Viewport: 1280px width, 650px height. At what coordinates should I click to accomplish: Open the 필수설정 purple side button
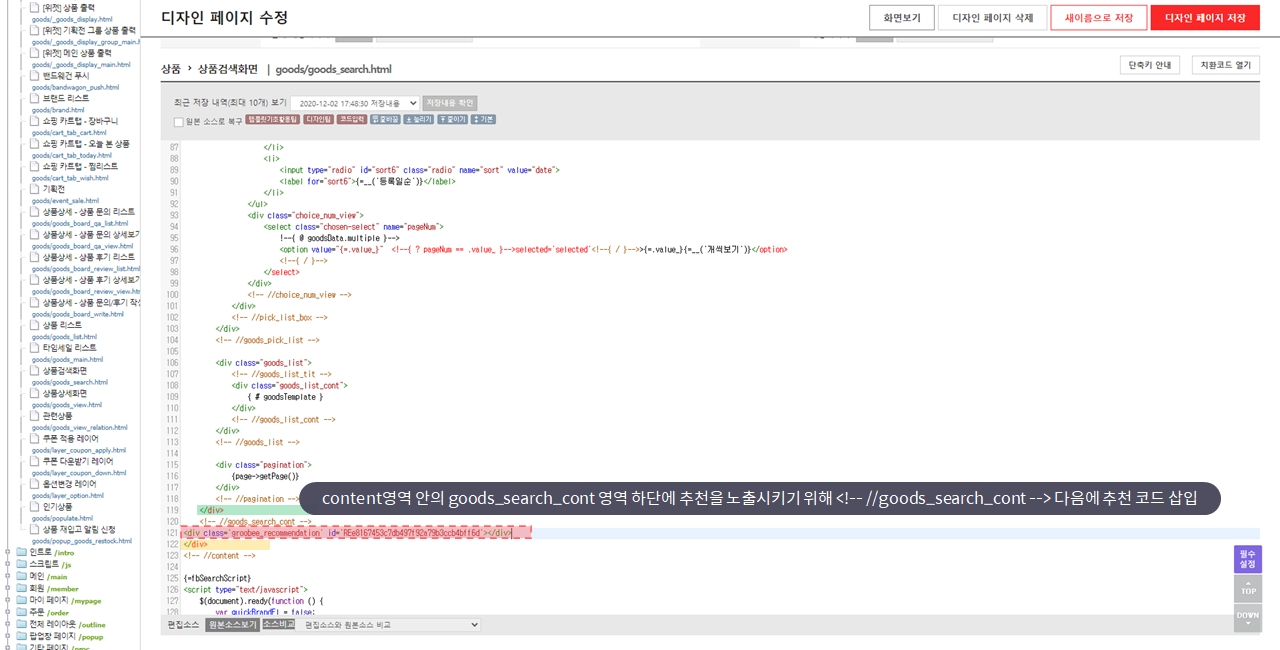point(1248,559)
